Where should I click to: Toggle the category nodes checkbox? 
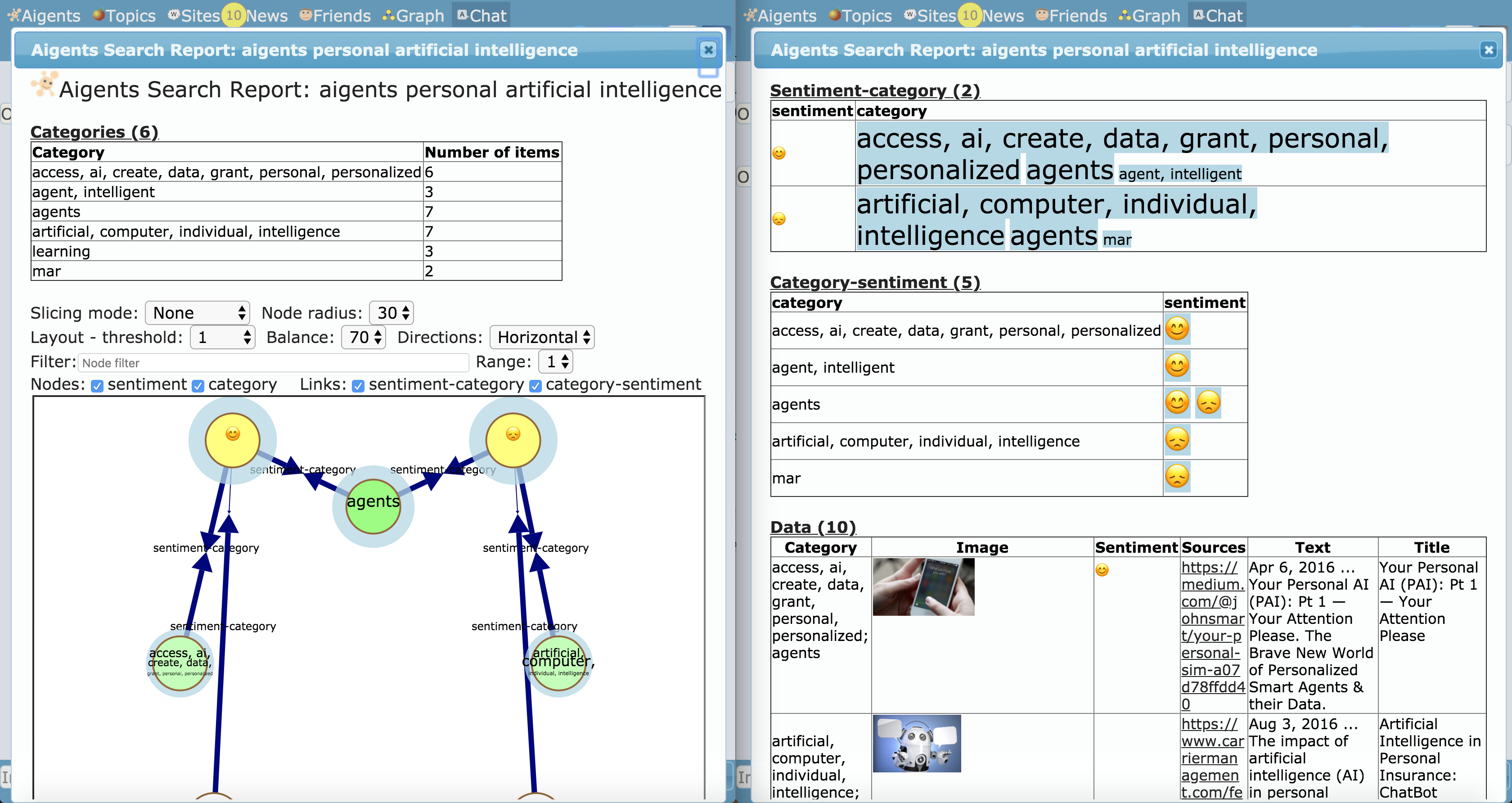coord(198,386)
